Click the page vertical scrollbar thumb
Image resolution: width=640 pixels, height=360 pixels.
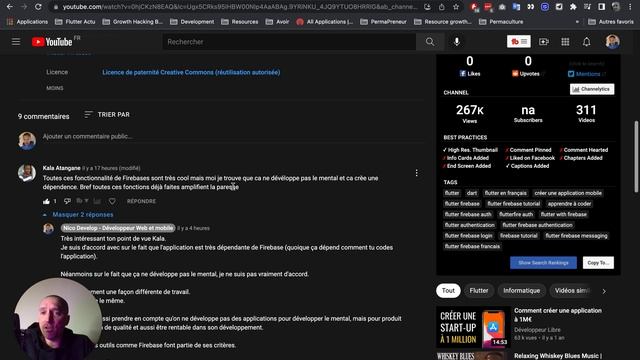tap(636, 156)
